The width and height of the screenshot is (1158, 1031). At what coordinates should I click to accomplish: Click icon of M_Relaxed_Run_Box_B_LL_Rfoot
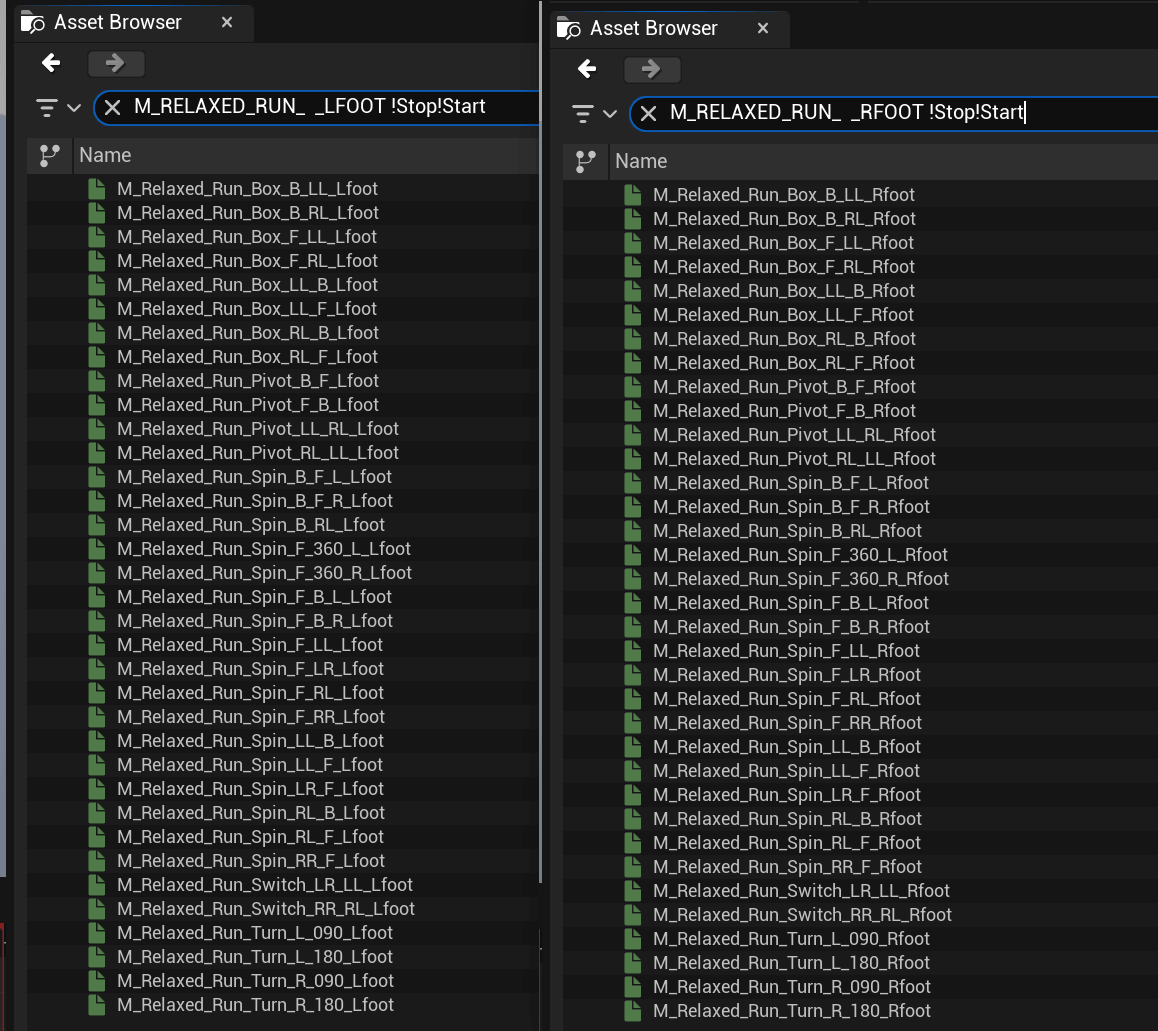tap(633, 195)
